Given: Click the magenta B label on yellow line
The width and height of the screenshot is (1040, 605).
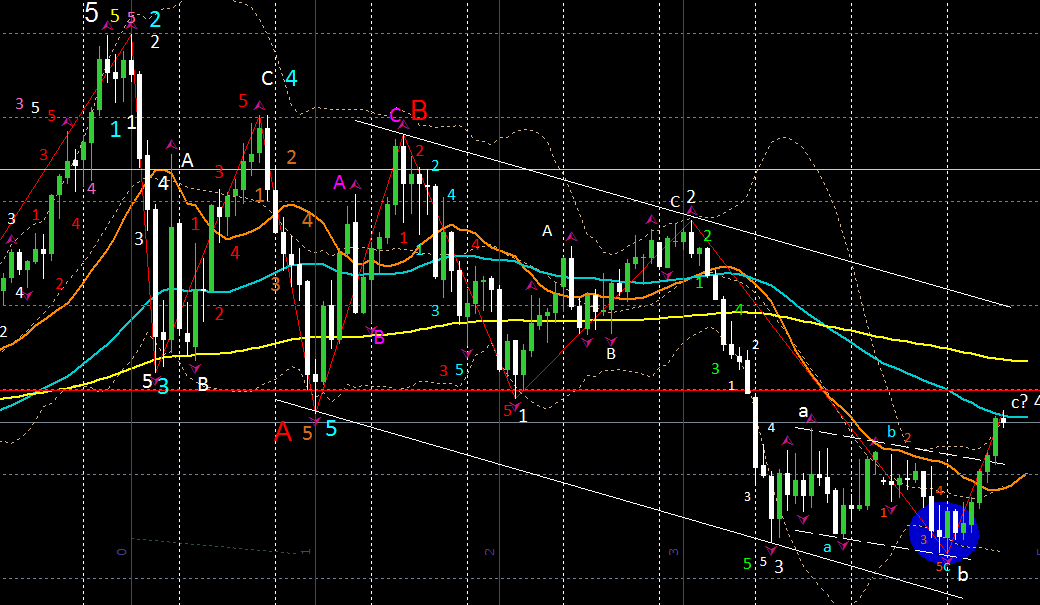Looking at the screenshot, I should pos(379,337).
